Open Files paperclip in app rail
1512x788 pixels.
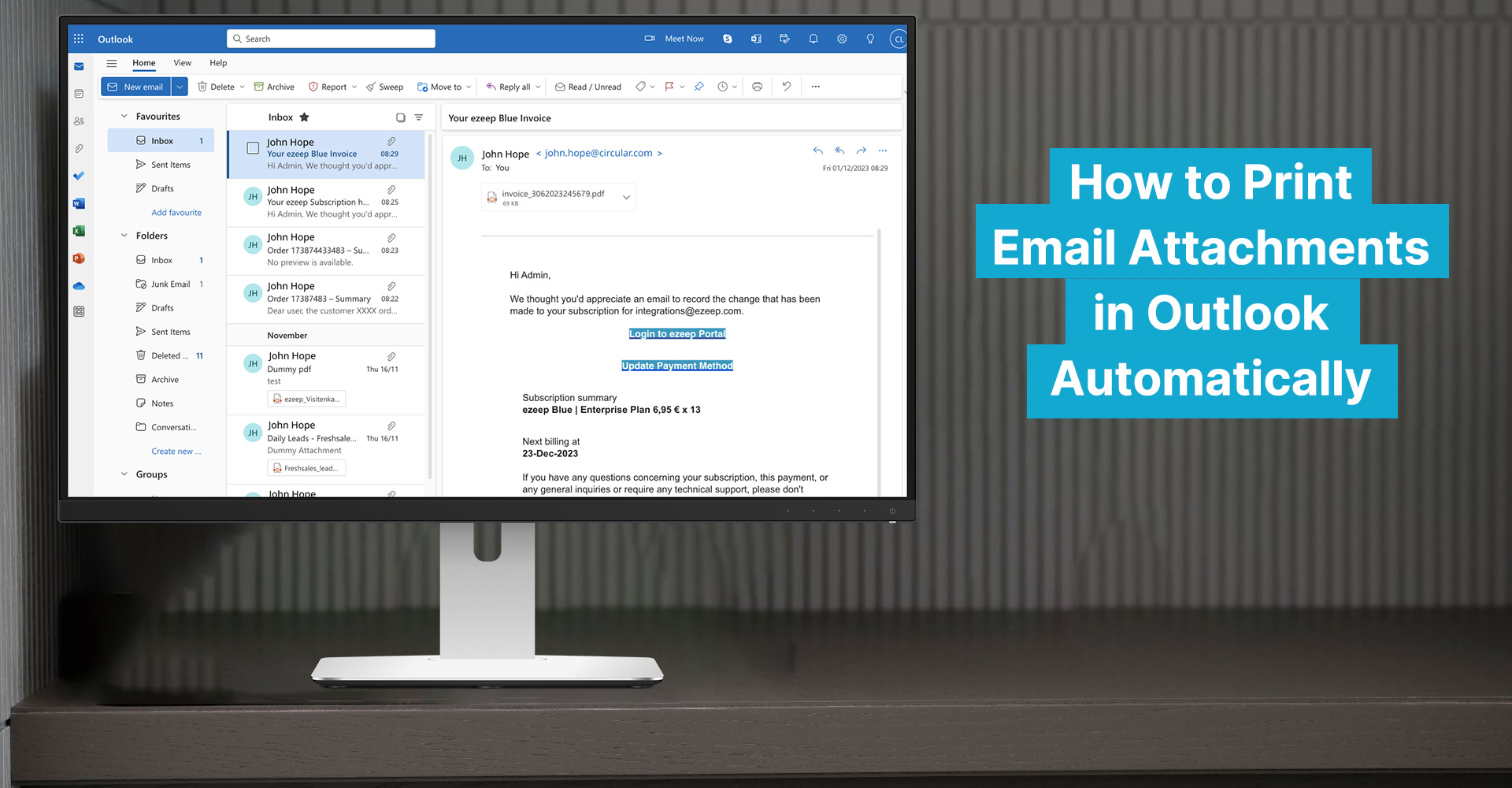pyautogui.click(x=79, y=148)
